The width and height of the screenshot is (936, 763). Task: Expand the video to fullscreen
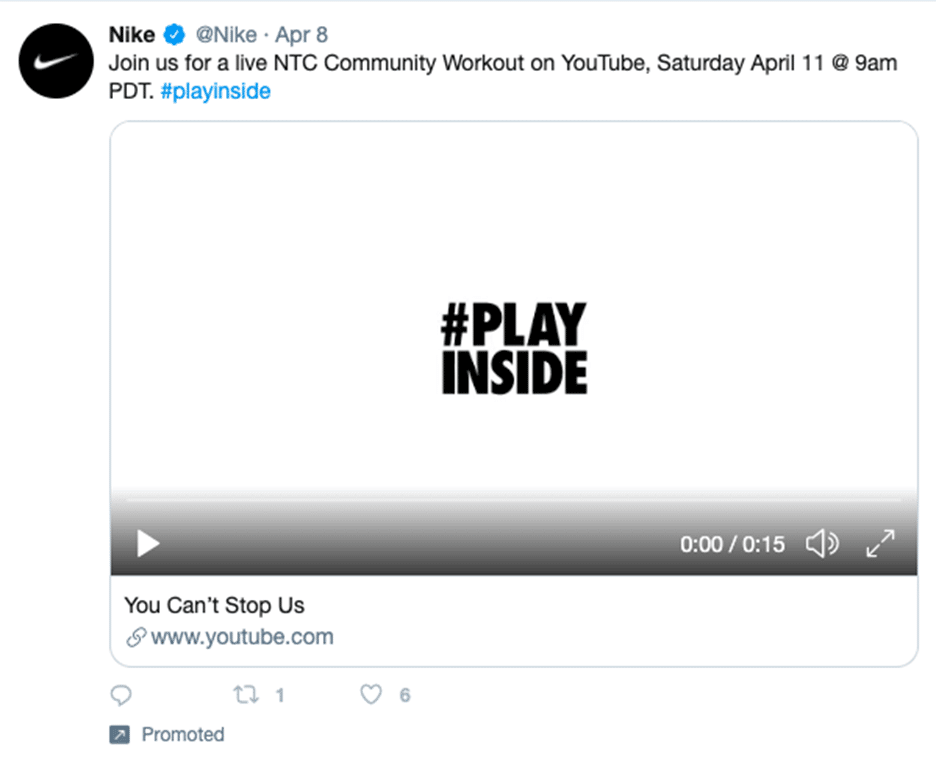880,544
